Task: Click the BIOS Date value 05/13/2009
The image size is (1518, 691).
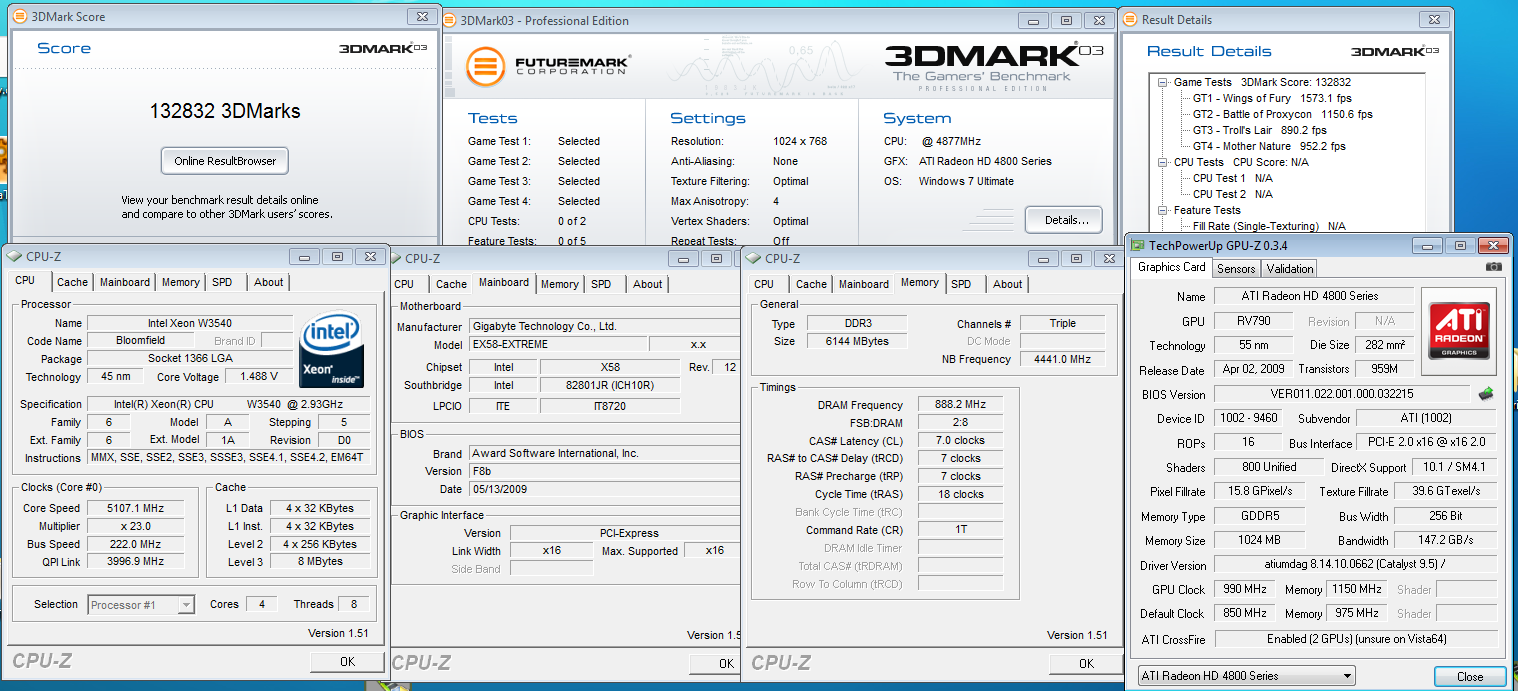Action: coord(604,489)
